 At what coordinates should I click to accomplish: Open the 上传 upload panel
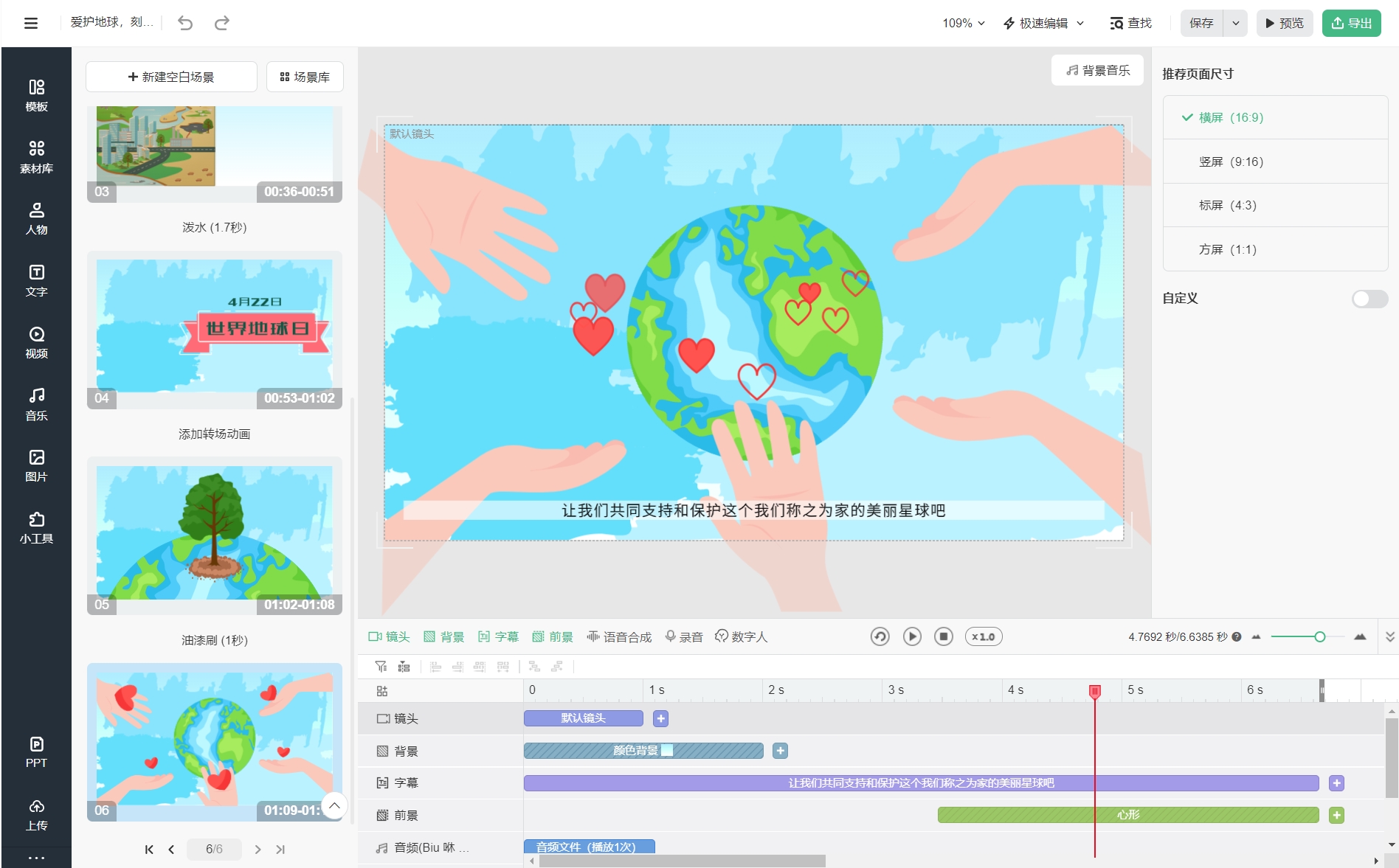36,815
